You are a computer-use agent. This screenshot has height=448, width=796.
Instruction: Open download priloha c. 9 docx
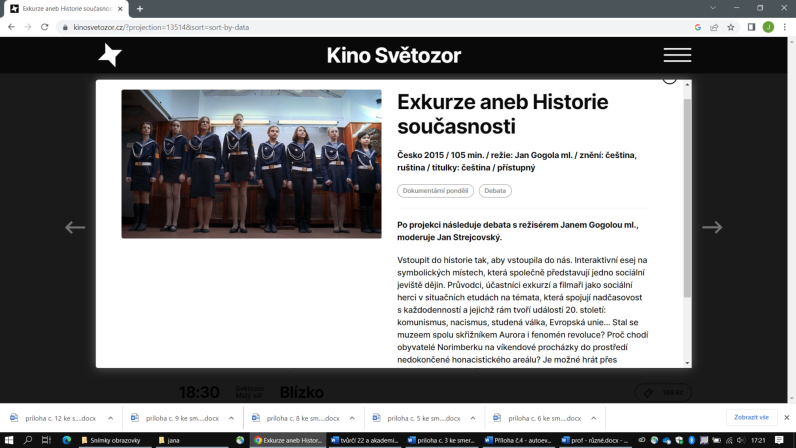coord(175,418)
